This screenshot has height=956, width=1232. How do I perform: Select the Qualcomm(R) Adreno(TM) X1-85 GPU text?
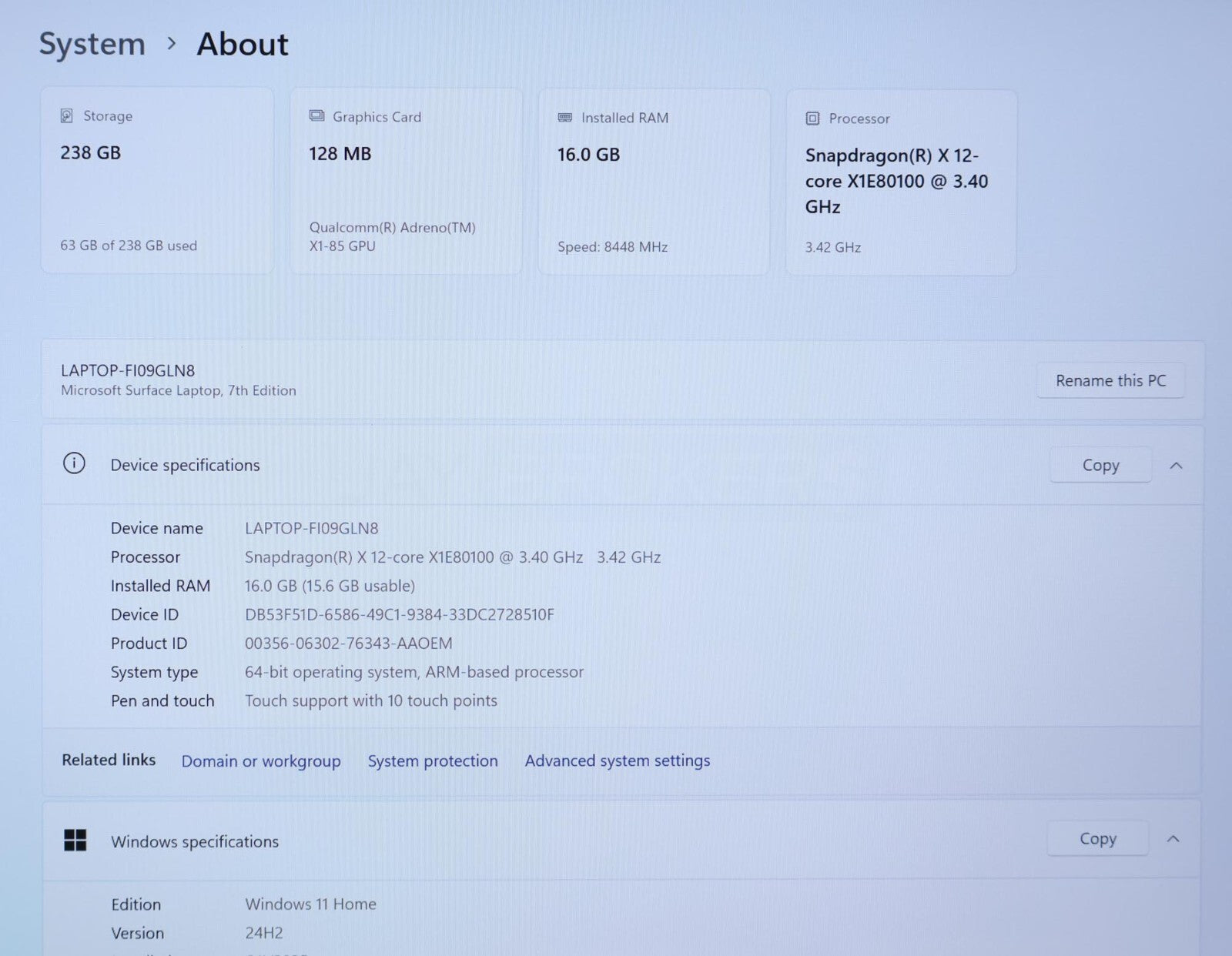click(x=393, y=236)
